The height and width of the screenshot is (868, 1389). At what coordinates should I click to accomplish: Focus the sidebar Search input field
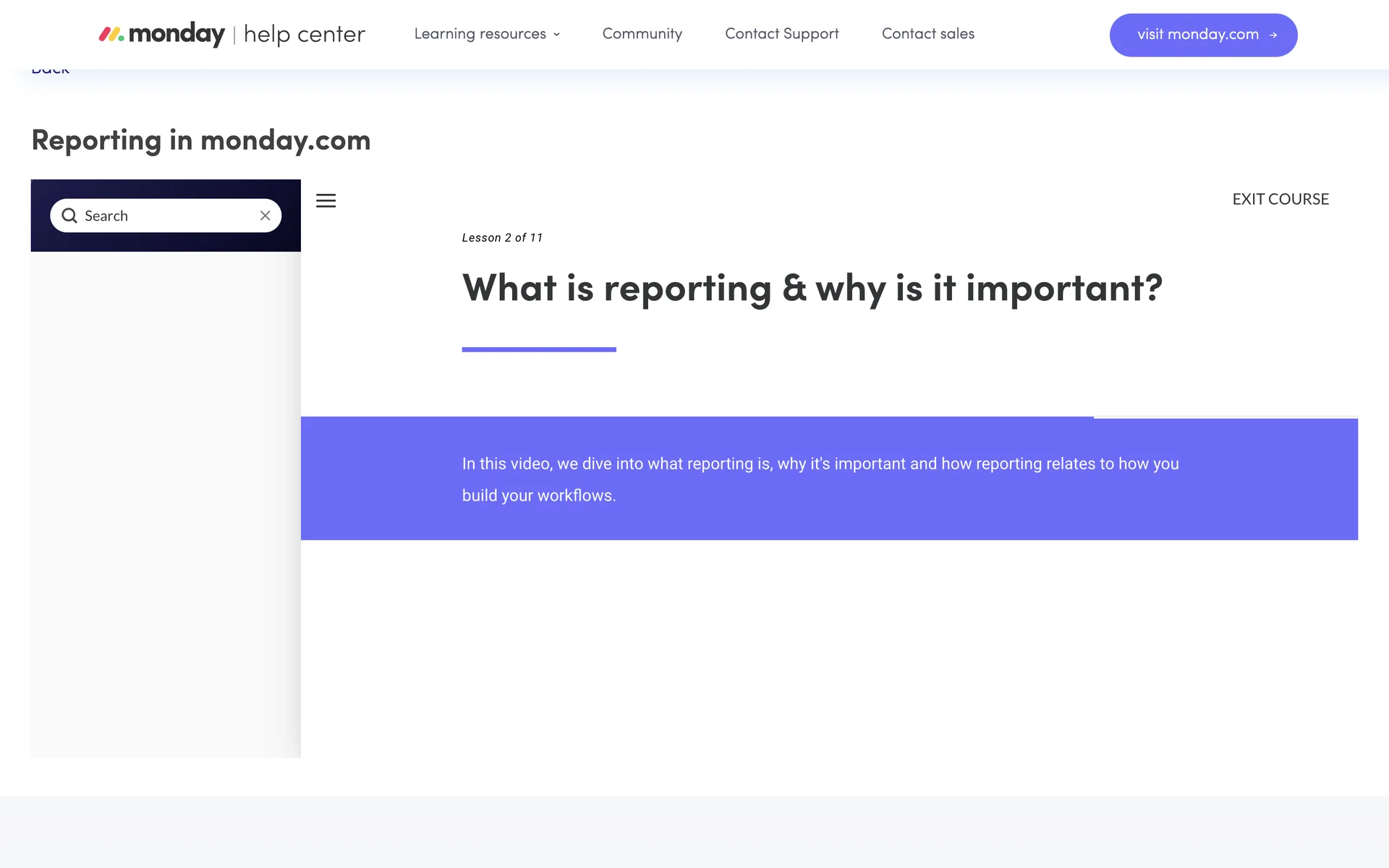[166, 216]
